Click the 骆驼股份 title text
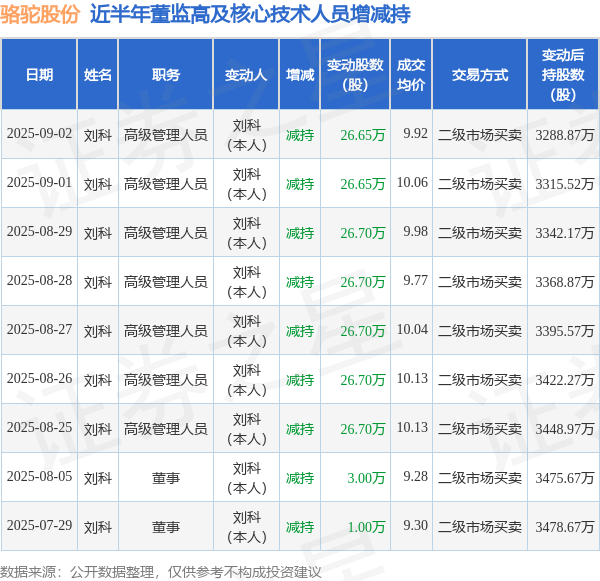600x581 pixels. tap(40, 15)
